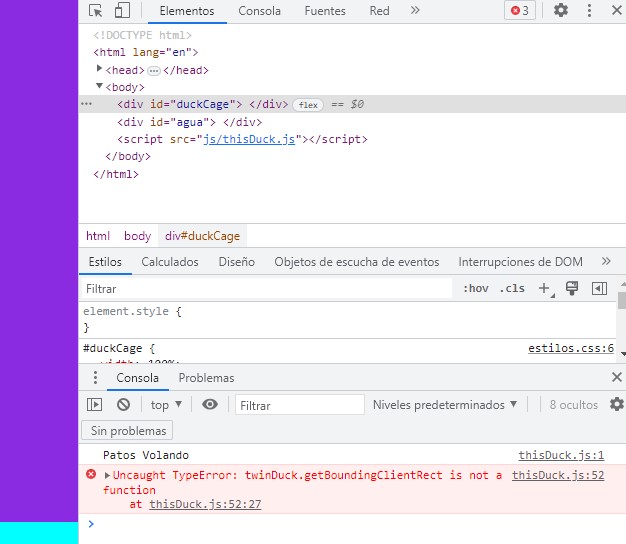Open Interrupciones de DOM pane

tap(520, 262)
